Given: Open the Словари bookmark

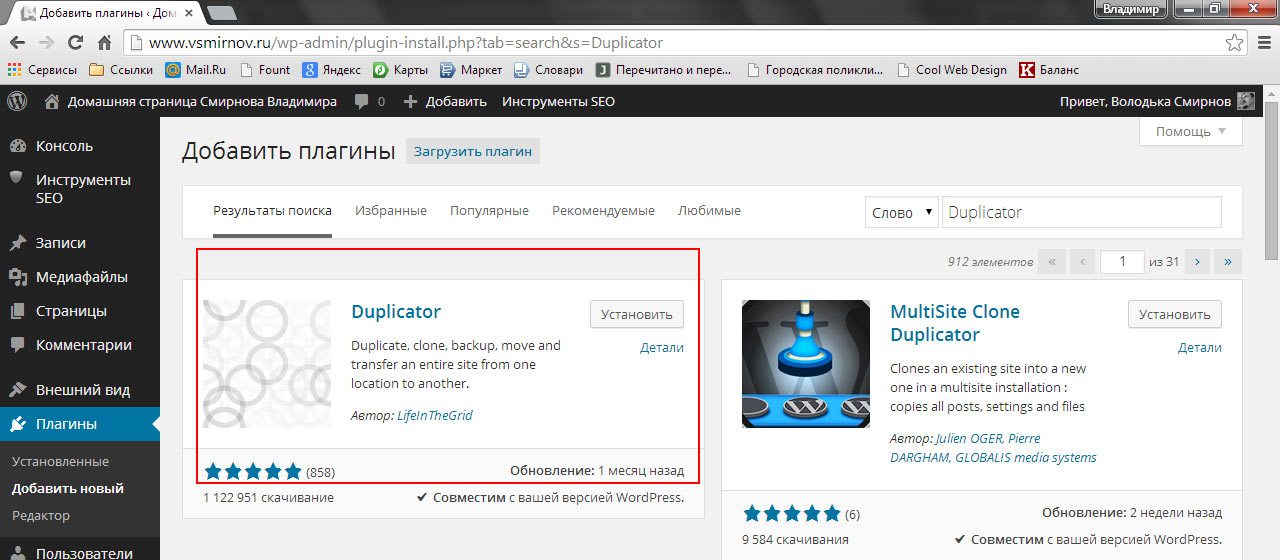Looking at the screenshot, I should coord(548,70).
